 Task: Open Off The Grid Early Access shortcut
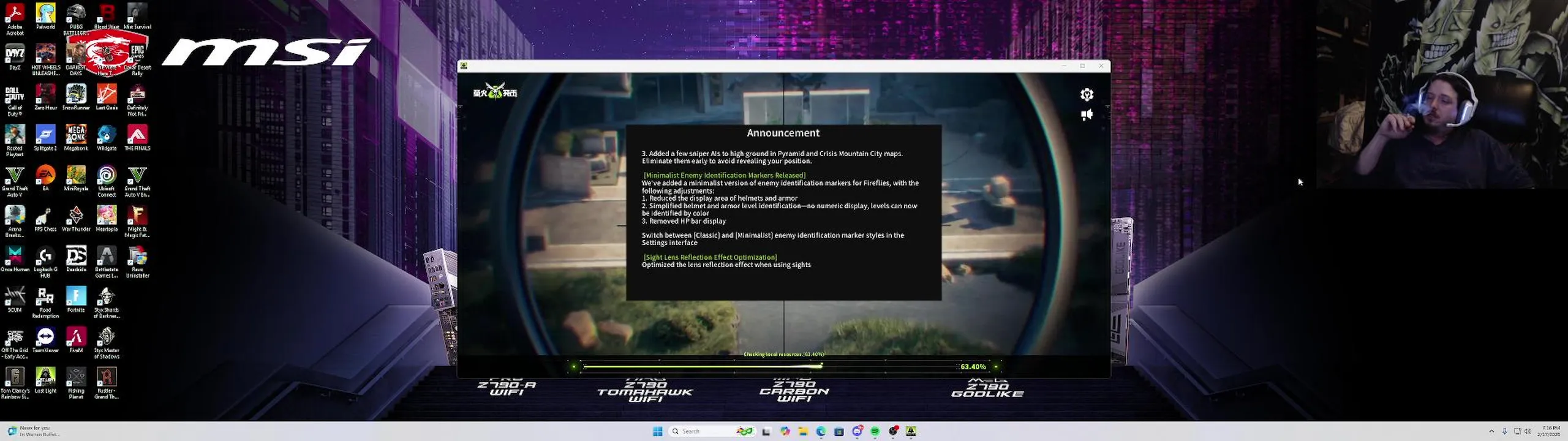tap(15, 343)
